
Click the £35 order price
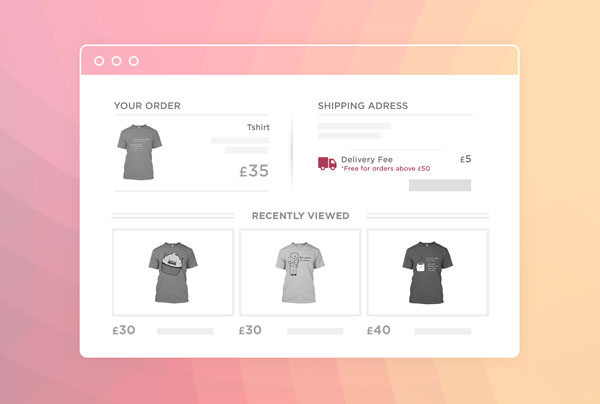click(x=254, y=171)
